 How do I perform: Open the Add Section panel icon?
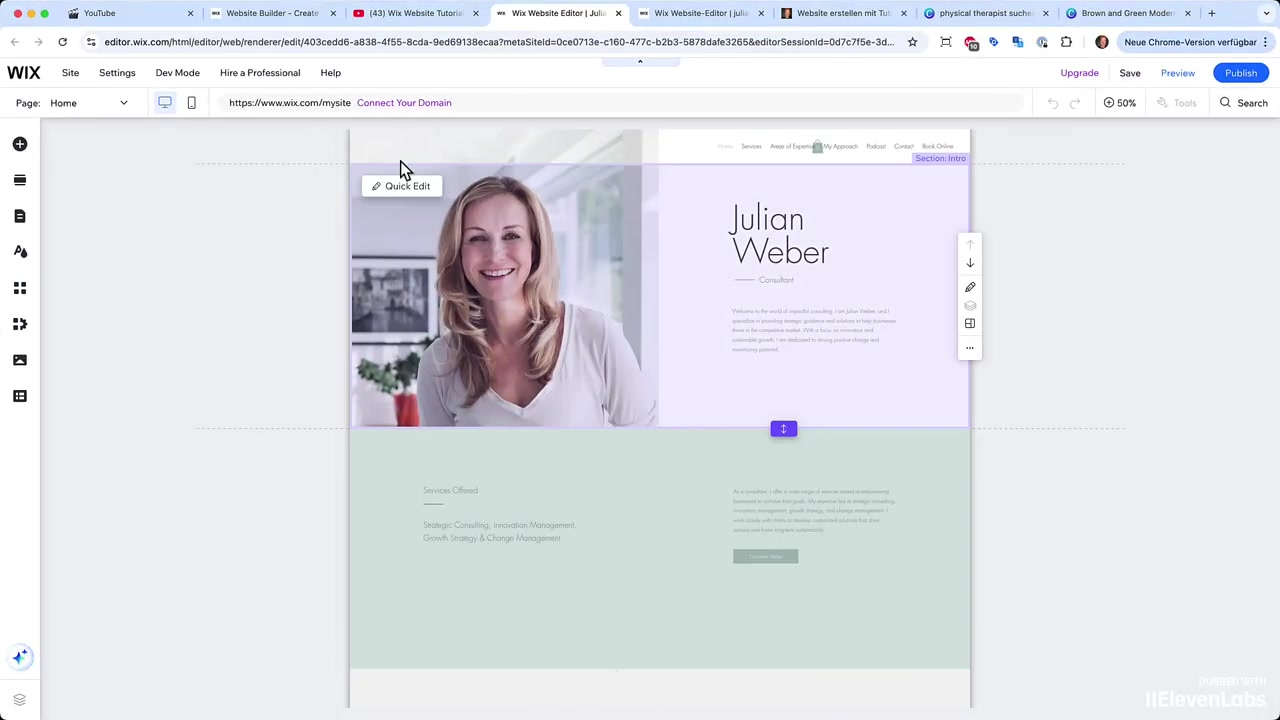coord(20,180)
